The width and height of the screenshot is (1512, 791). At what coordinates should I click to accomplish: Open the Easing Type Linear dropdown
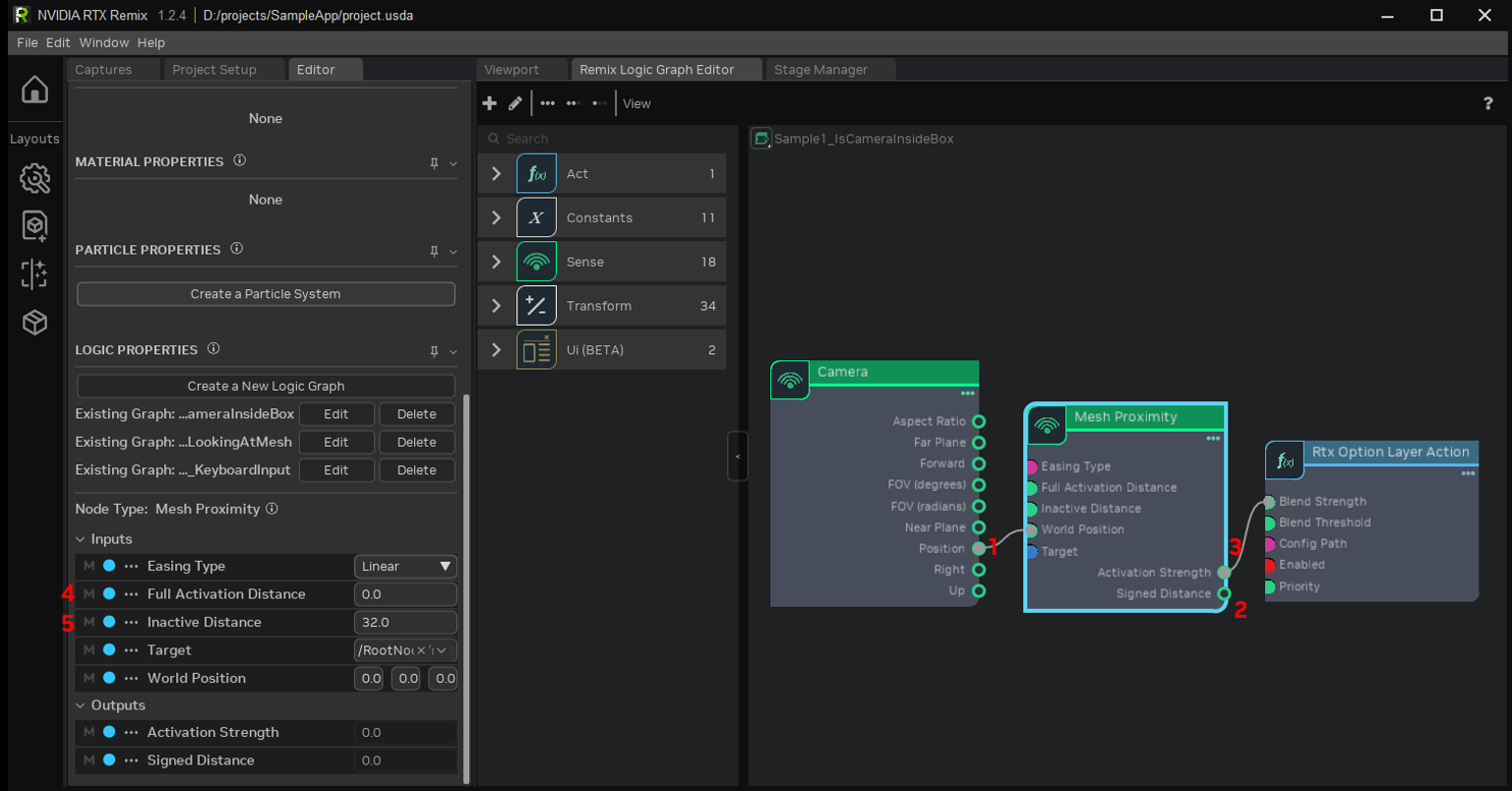[405, 567]
